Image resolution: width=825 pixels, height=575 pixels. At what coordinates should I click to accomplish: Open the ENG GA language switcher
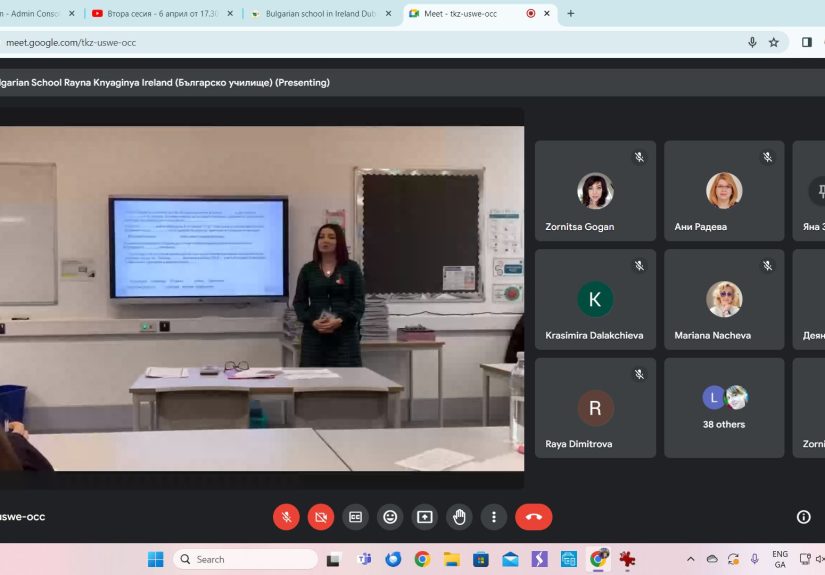tap(780, 559)
